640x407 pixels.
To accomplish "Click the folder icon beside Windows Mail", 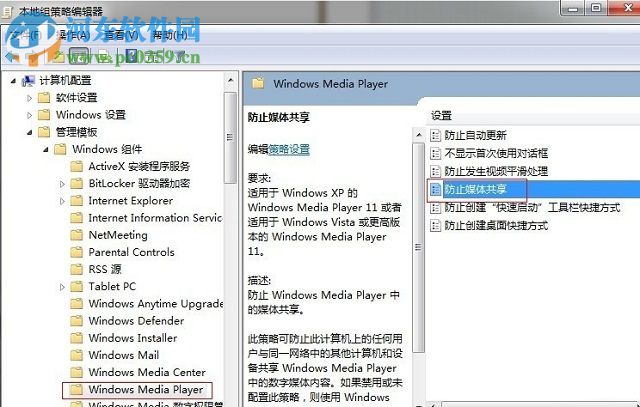I will click(x=76, y=355).
